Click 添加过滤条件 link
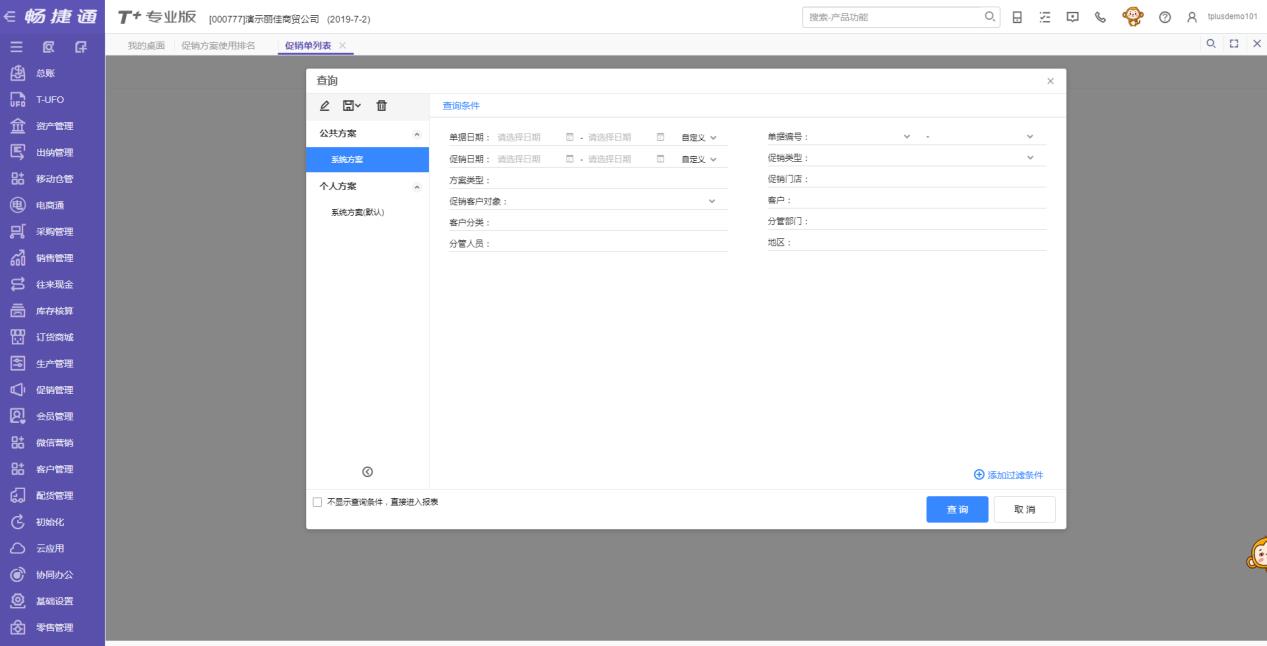The height and width of the screenshot is (646, 1267). [1009, 475]
